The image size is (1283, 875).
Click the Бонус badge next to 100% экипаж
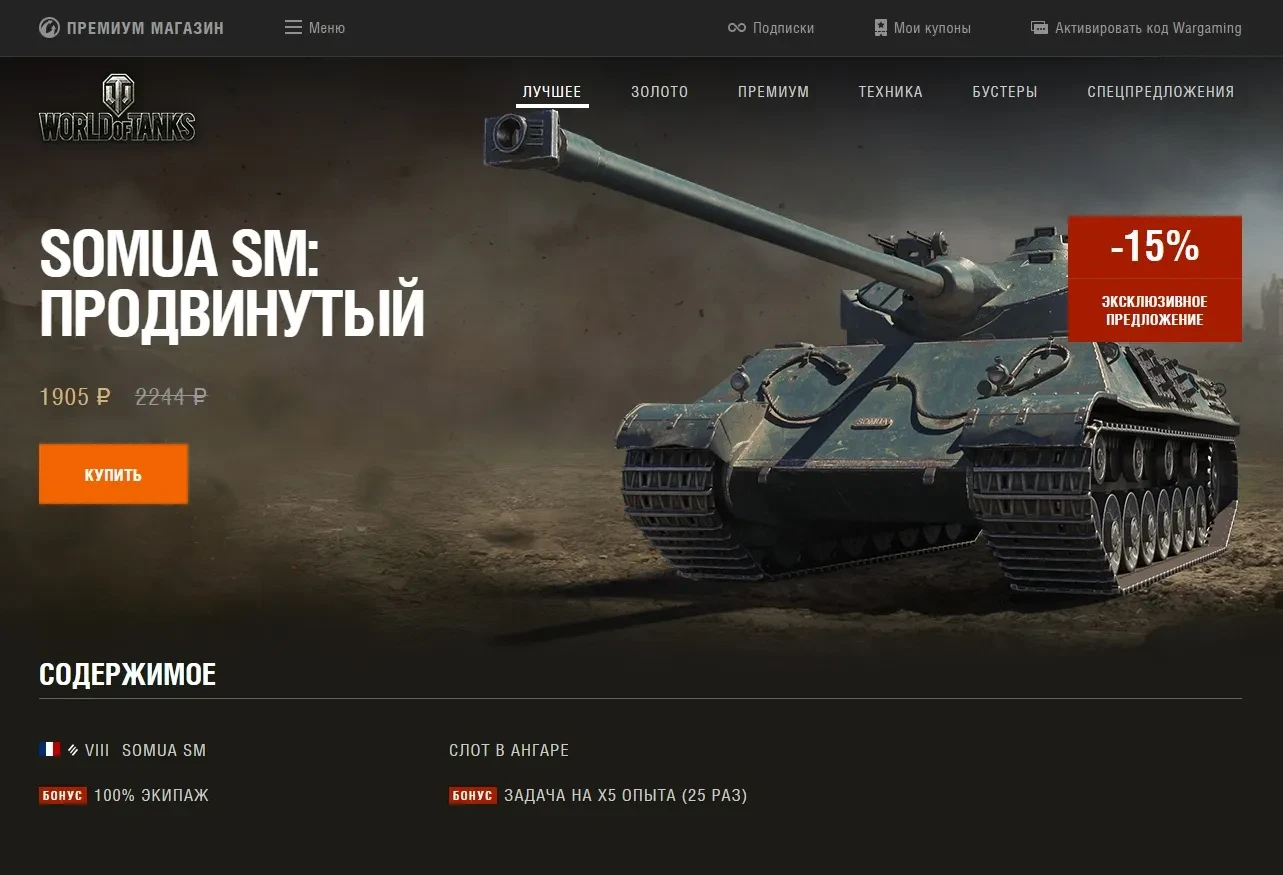pyautogui.click(x=63, y=796)
